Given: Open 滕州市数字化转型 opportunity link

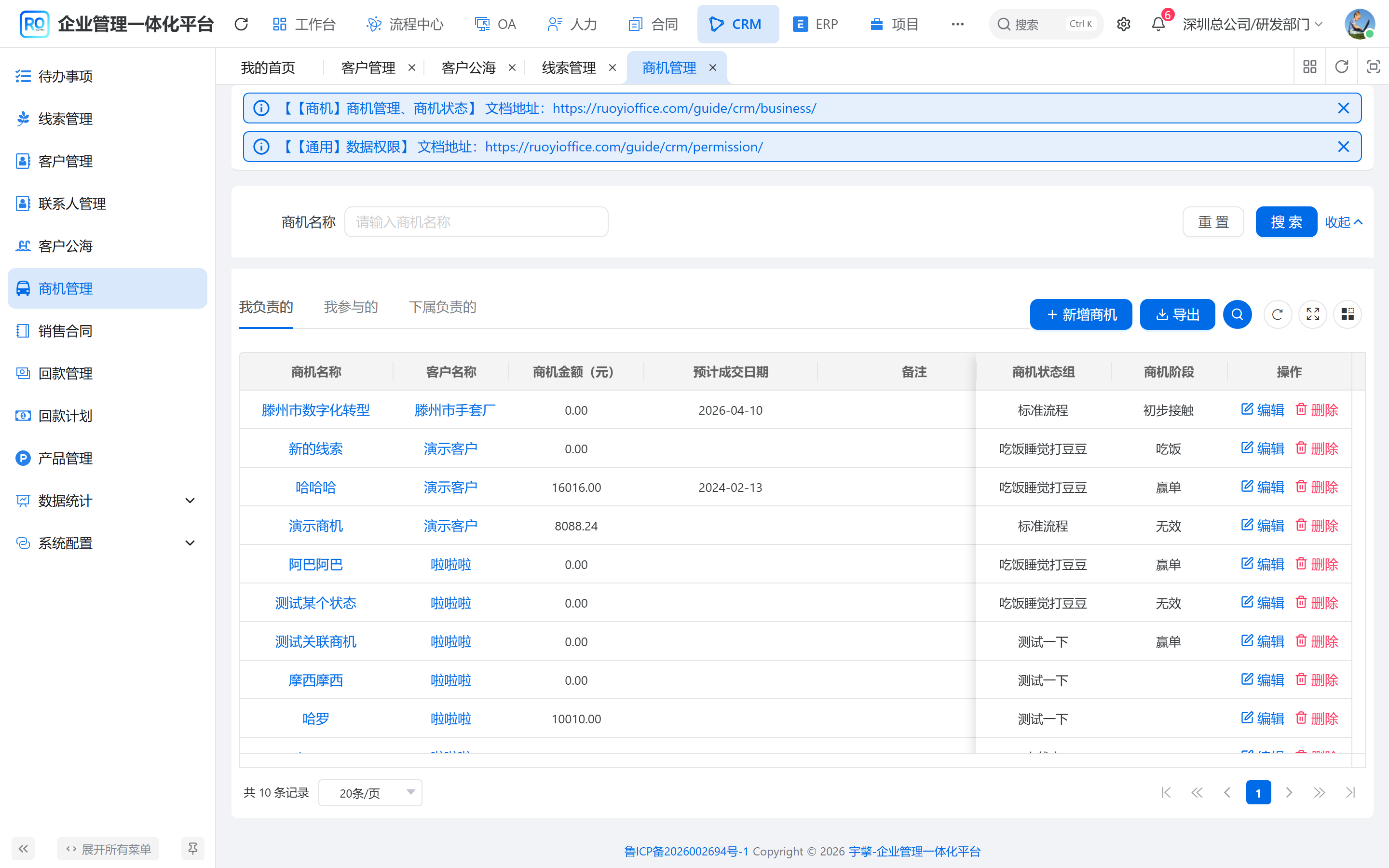Looking at the screenshot, I should tap(316, 410).
